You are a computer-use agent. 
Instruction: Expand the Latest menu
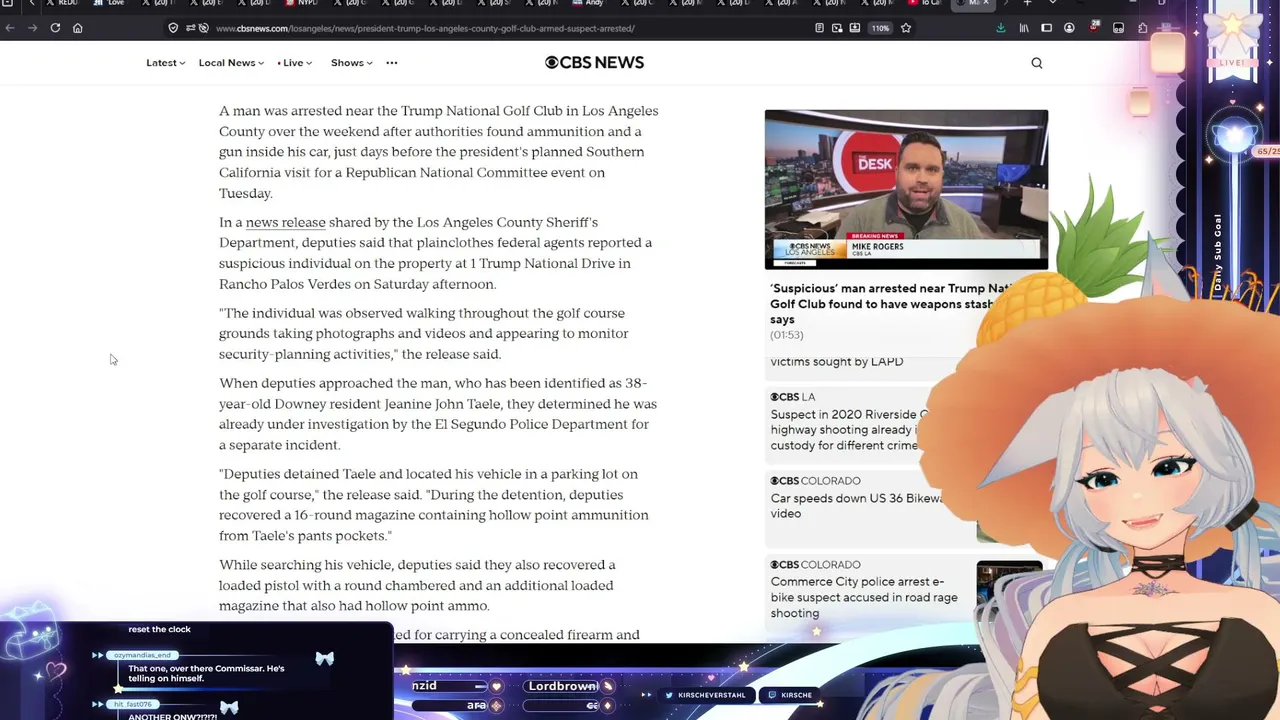165,63
